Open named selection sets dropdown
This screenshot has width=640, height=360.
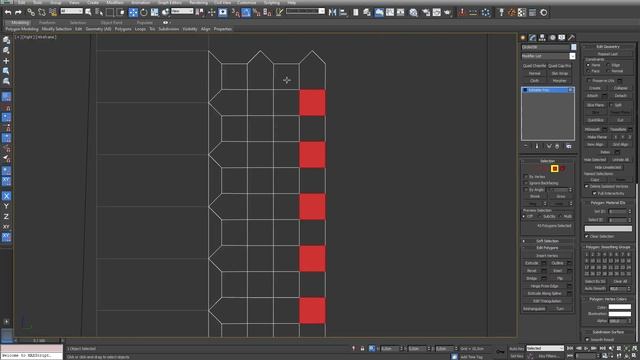pos(305,11)
